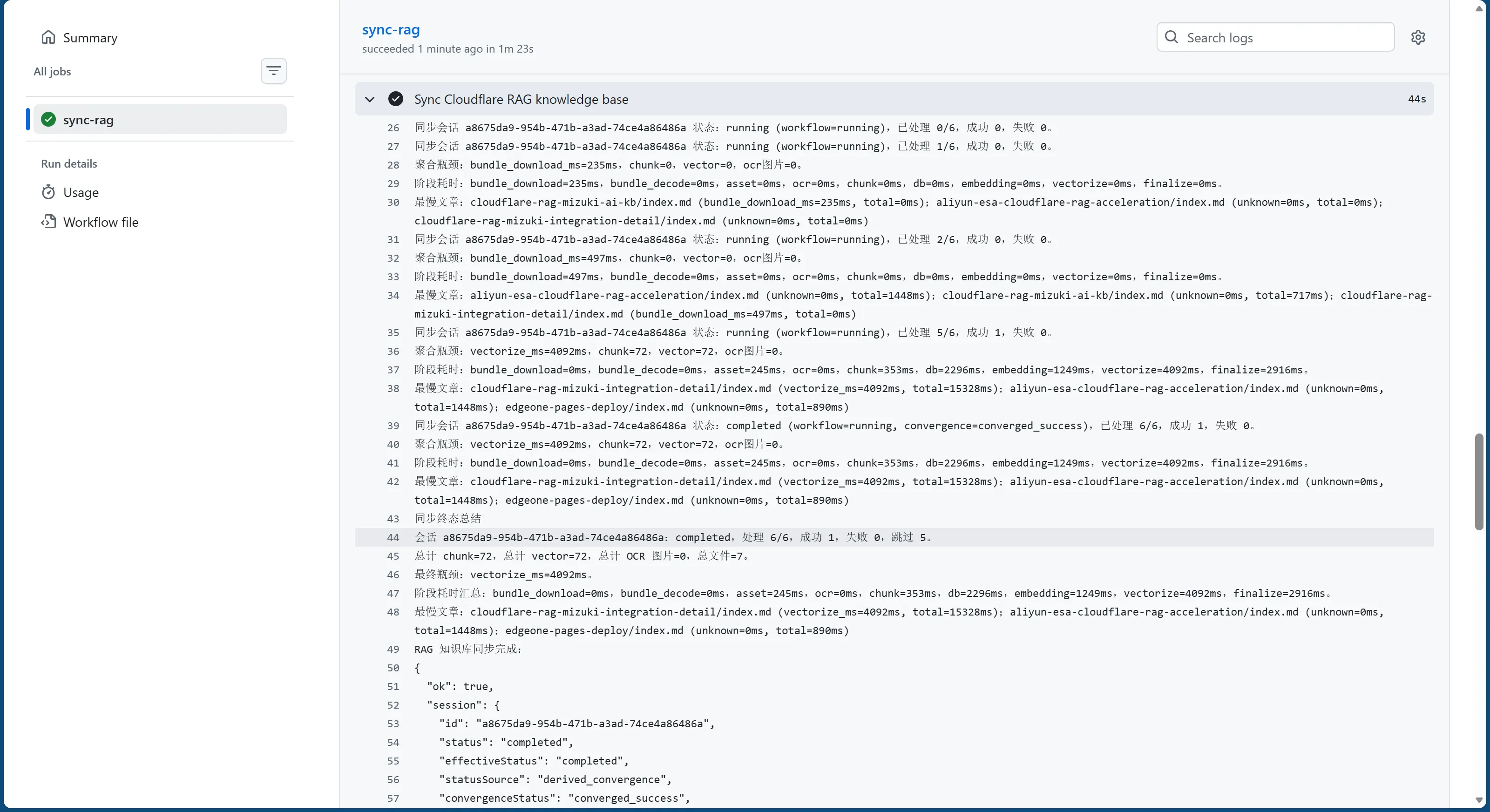Select log line number 29
This screenshot has height=812, width=1490.
coord(393,183)
